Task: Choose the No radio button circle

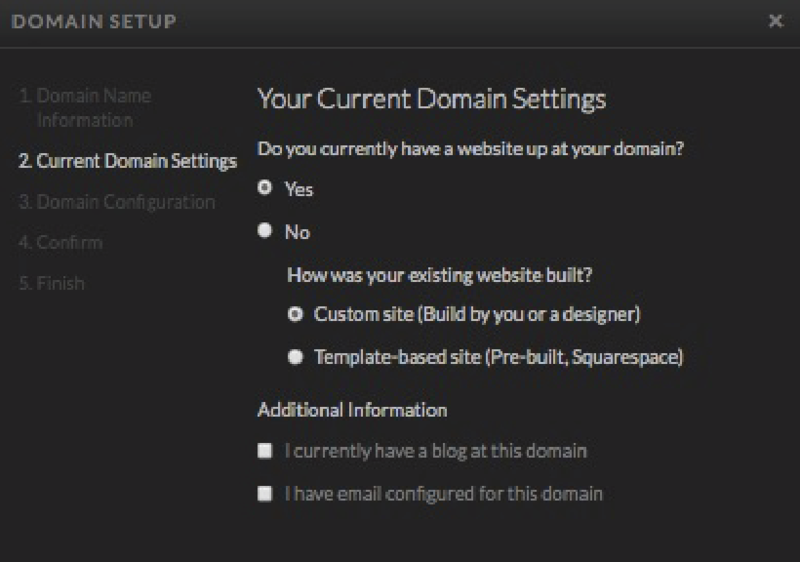Action: 265,231
